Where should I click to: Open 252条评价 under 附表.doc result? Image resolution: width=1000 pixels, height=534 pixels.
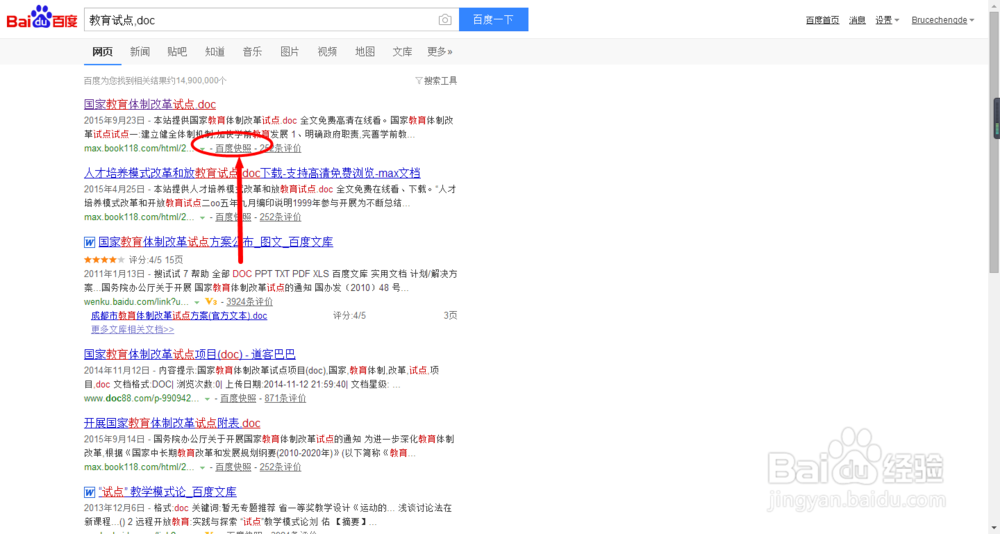click(280, 467)
